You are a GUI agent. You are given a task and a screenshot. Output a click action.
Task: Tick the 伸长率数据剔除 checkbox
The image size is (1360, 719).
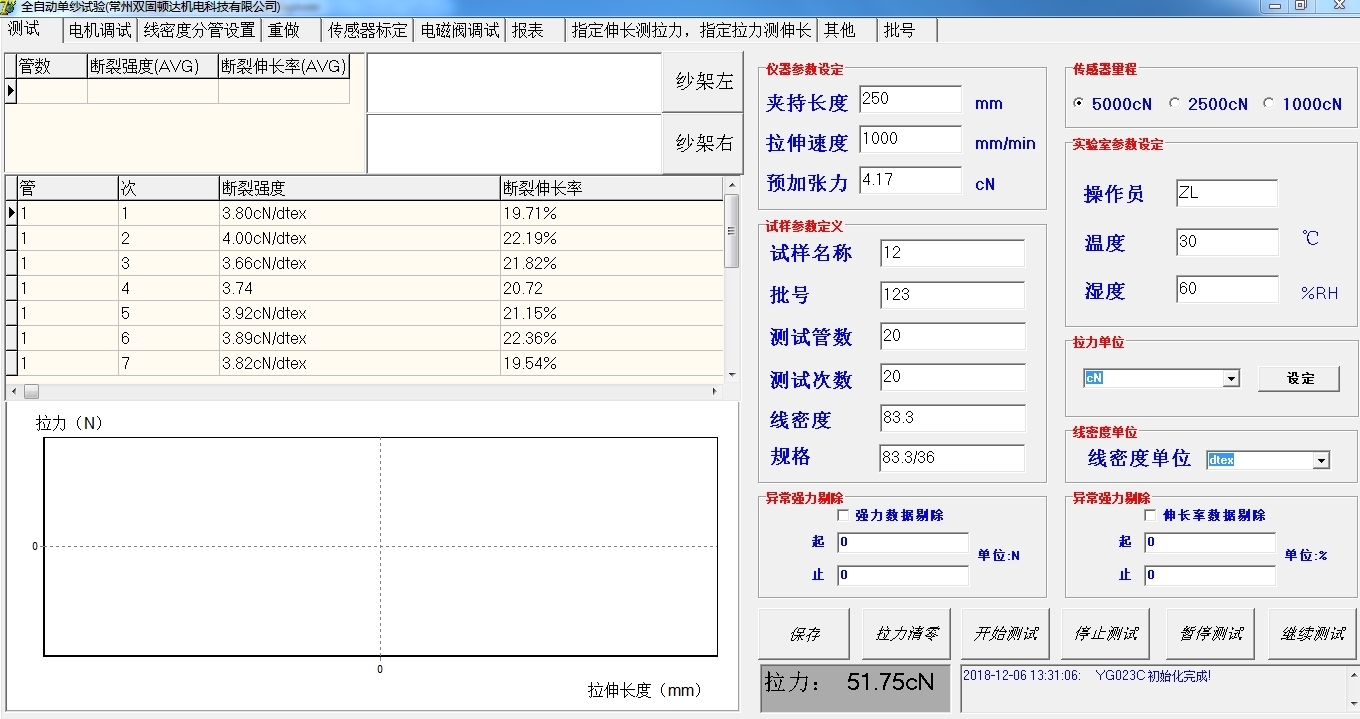pyautogui.click(x=1150, y=515)
